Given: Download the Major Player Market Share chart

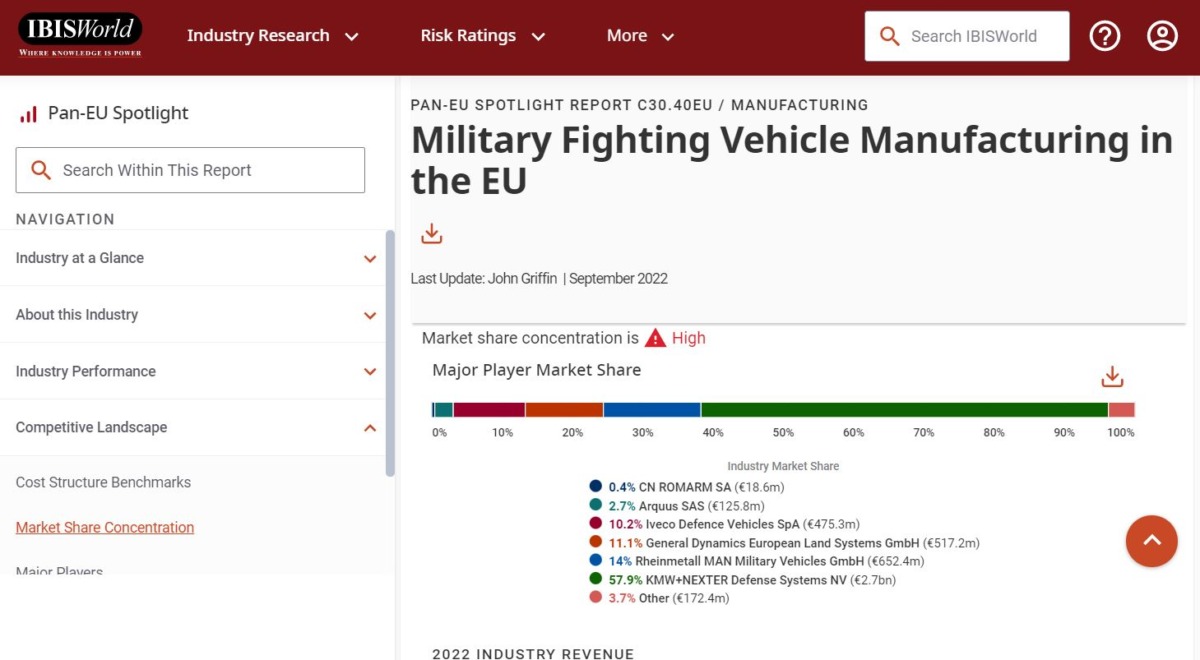Looking at the screenshot, I should (1112, 376).
